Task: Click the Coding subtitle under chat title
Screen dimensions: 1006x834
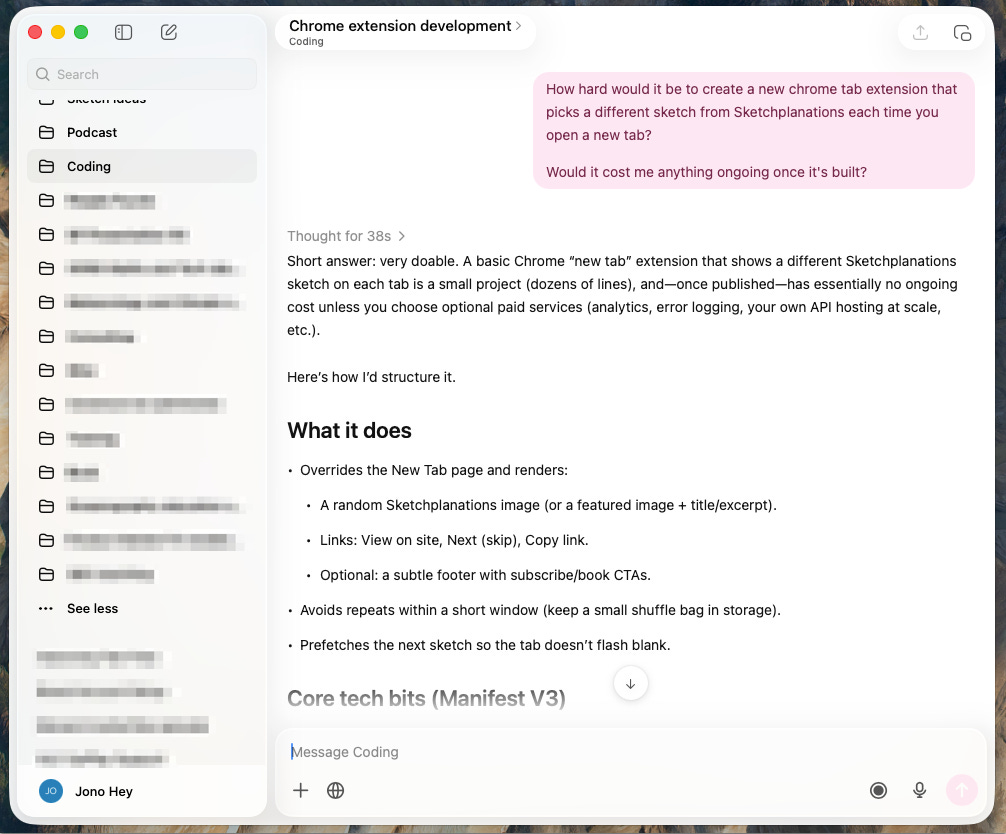Action: pos(306,42)
